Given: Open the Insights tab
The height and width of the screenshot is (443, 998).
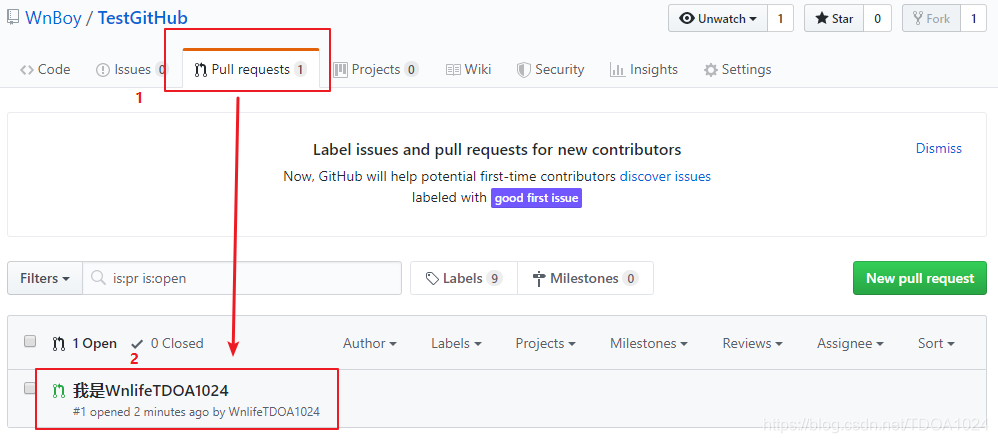Looking at the screenshot, I should click(x=643, y=69).
